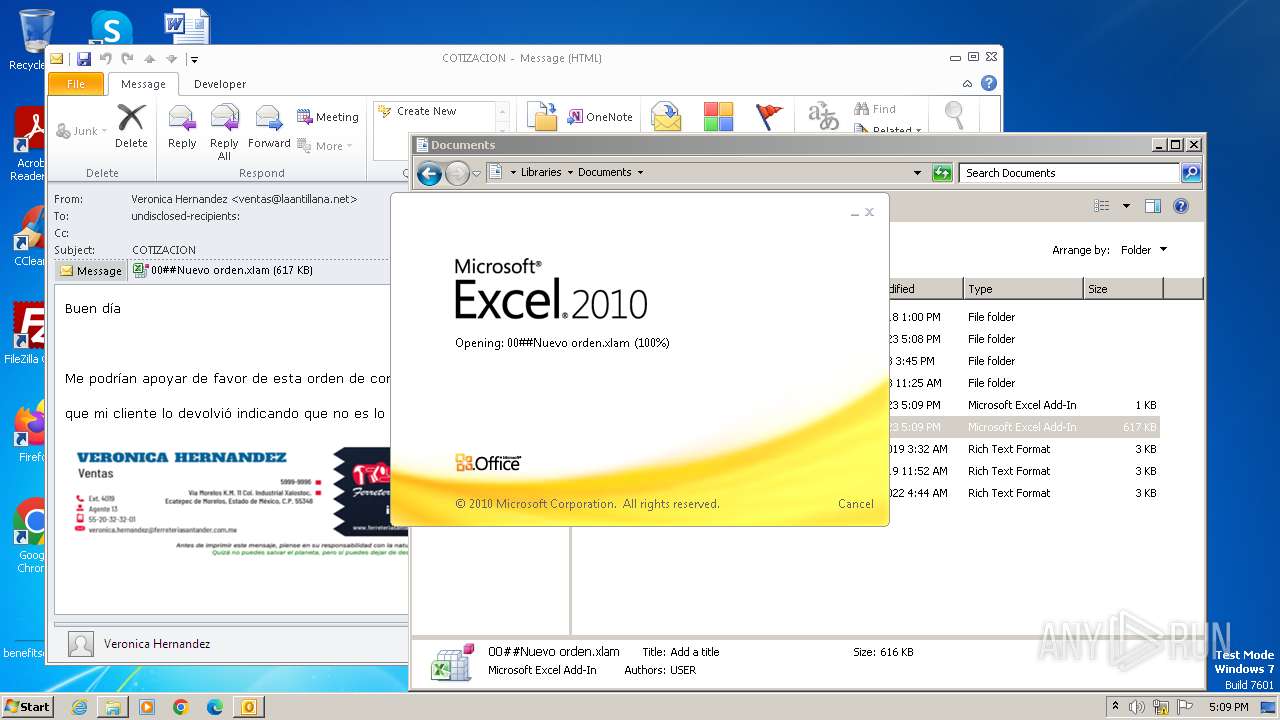Image resolution: width=1280 pixels, height=720 pixels.
Task: Click the Translate icon in Outlook
Action: (x=823, y=117)
